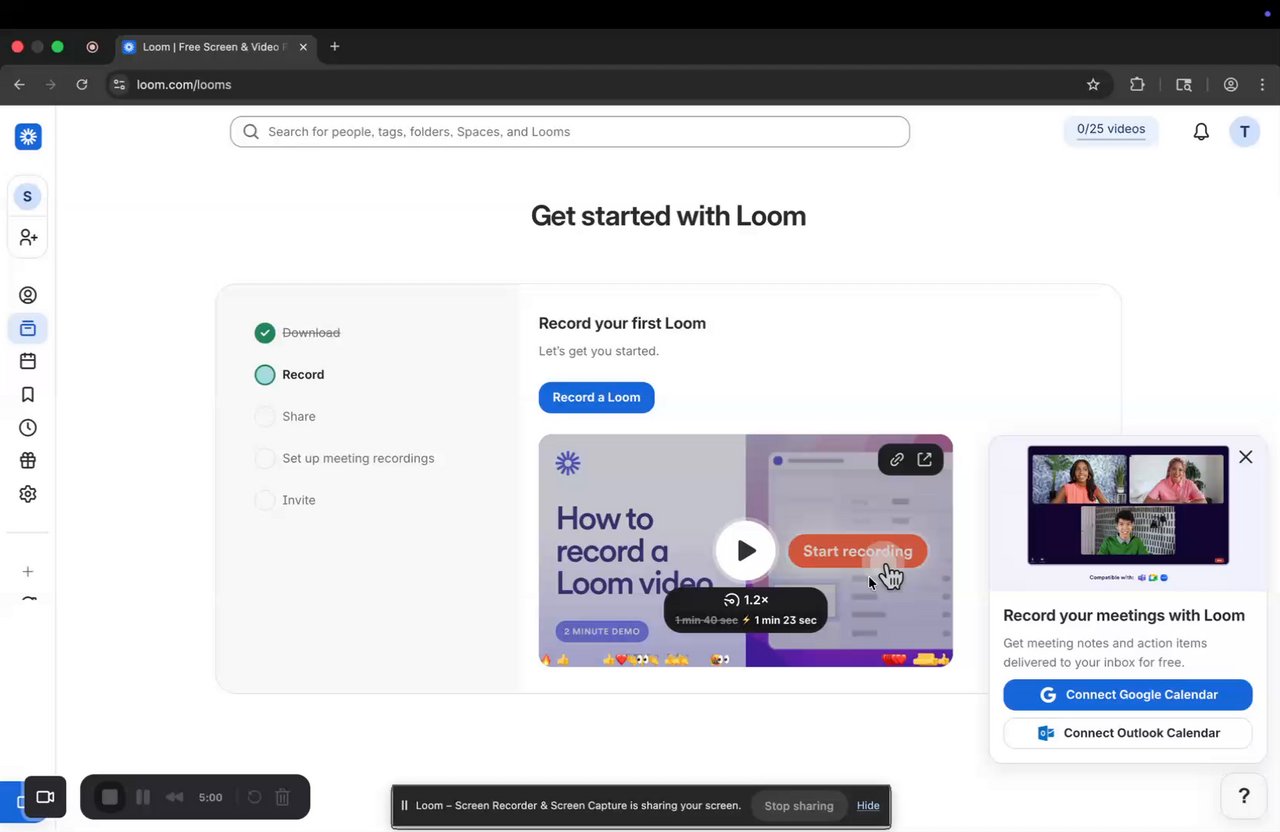1280x832 pixels.
Task: Select the Download checklist step
Action: click(x=298, y=333)
